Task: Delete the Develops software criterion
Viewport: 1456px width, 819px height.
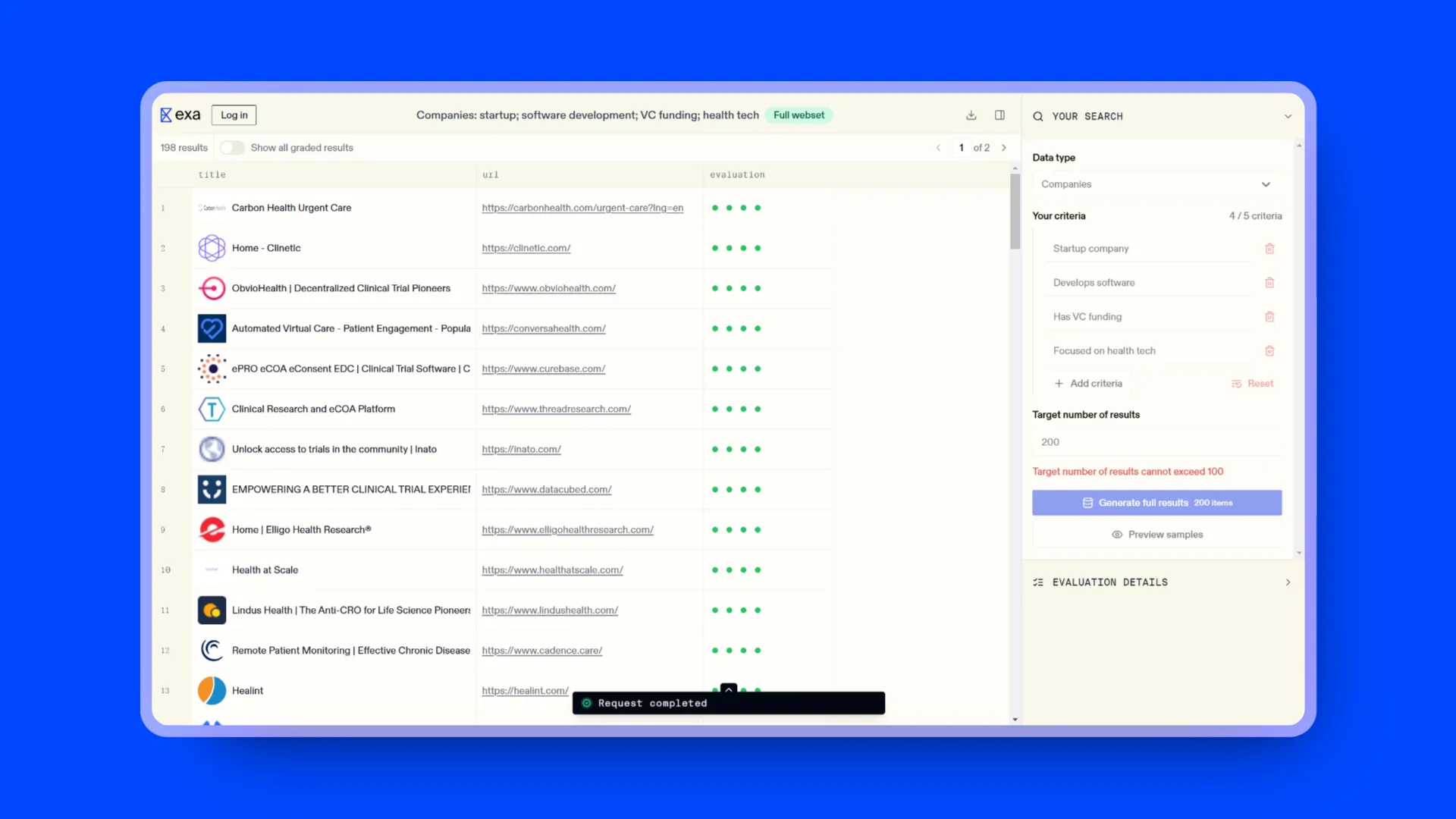Action: click(x=1269, y=283)
